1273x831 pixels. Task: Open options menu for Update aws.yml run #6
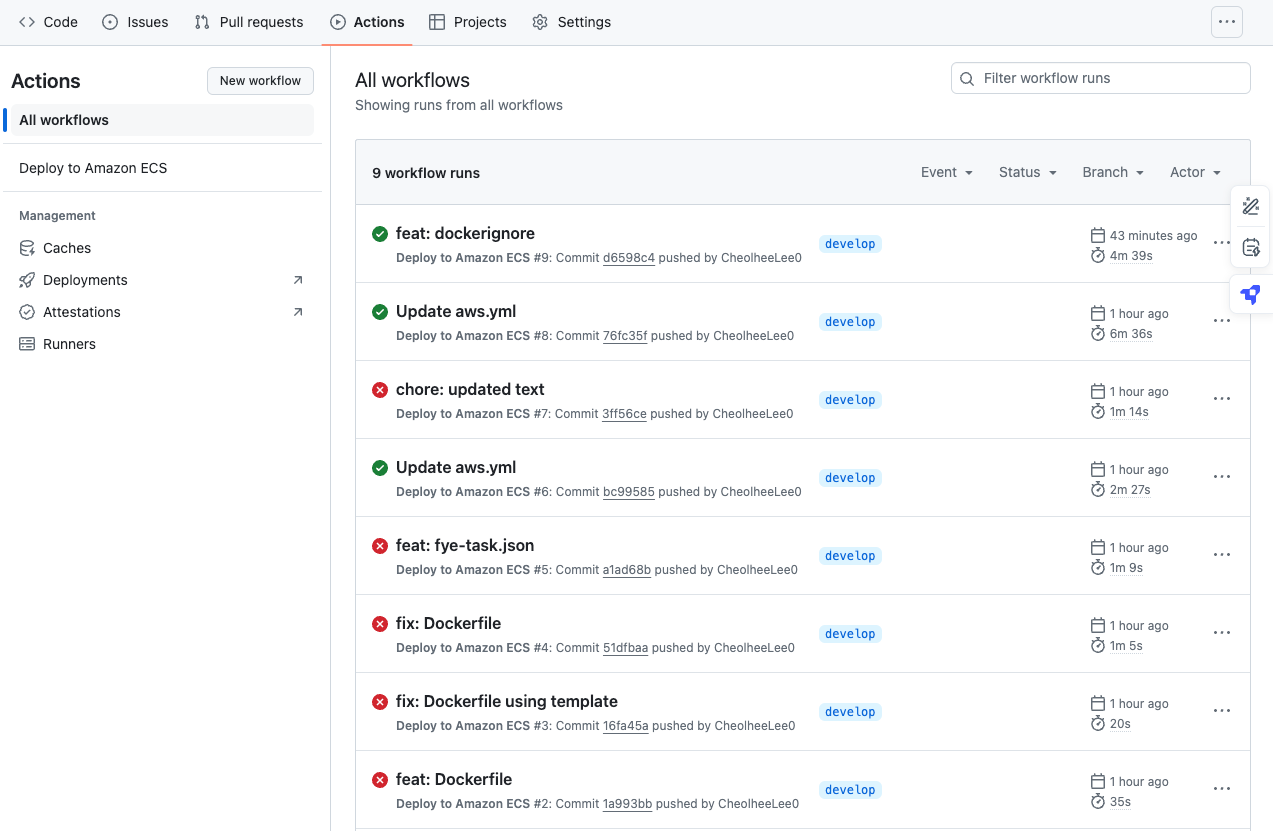pyautogui.click(x=1222, y=477)
